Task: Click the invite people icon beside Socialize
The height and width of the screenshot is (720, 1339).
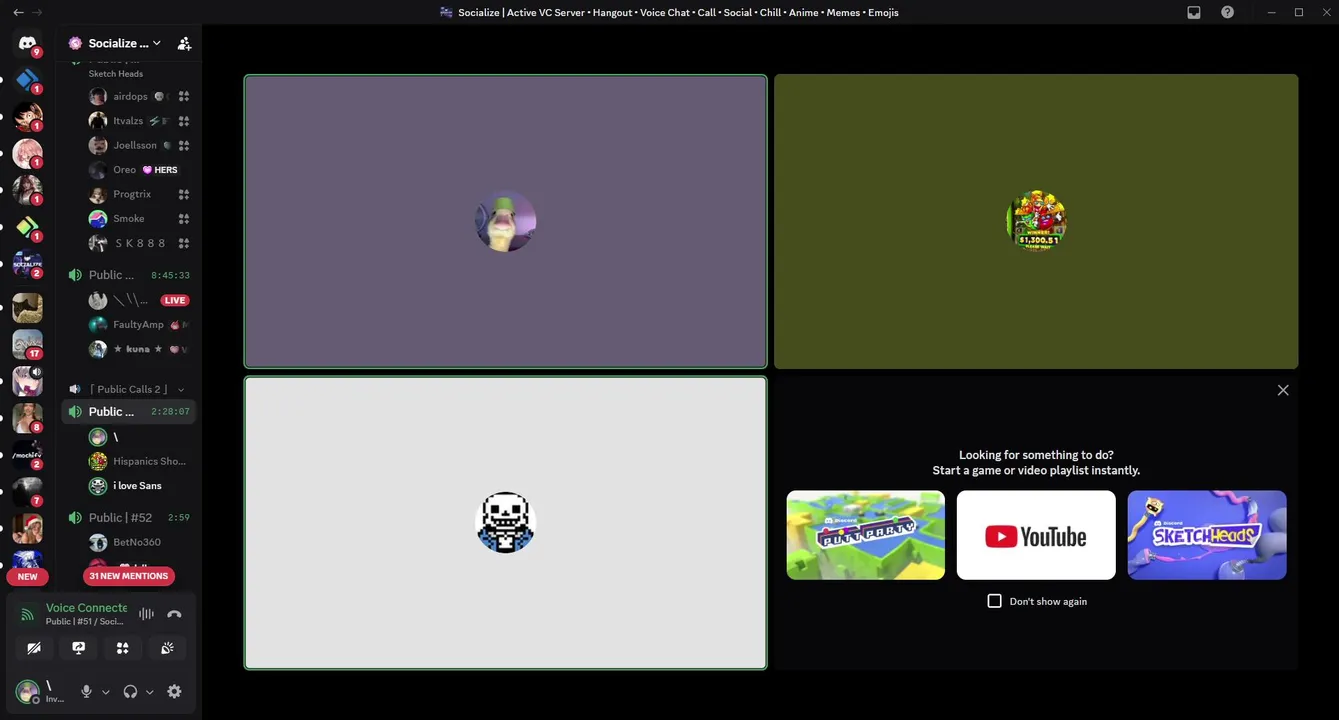Action: pos(184,44)
